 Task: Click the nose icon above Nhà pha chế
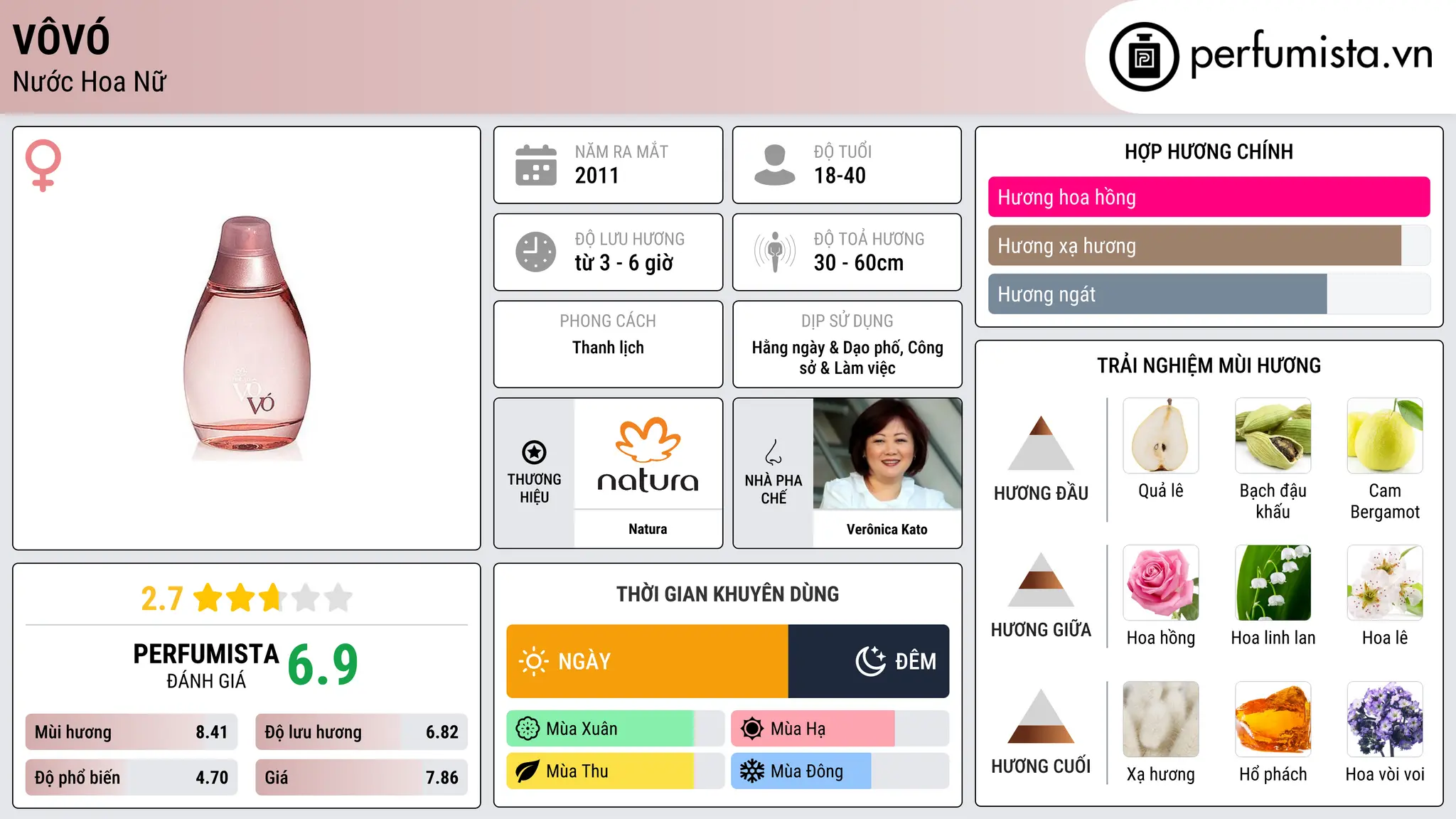tap(773, 452)
